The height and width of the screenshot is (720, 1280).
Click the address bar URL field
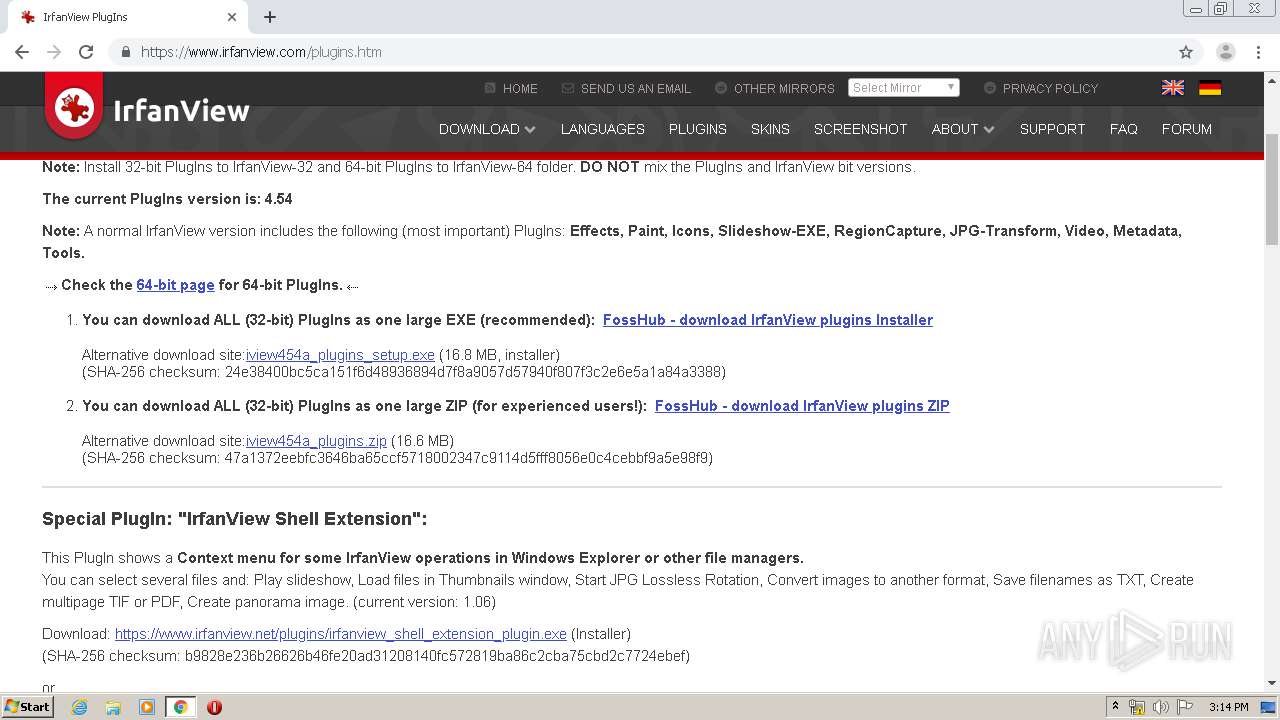pos(640,52)
